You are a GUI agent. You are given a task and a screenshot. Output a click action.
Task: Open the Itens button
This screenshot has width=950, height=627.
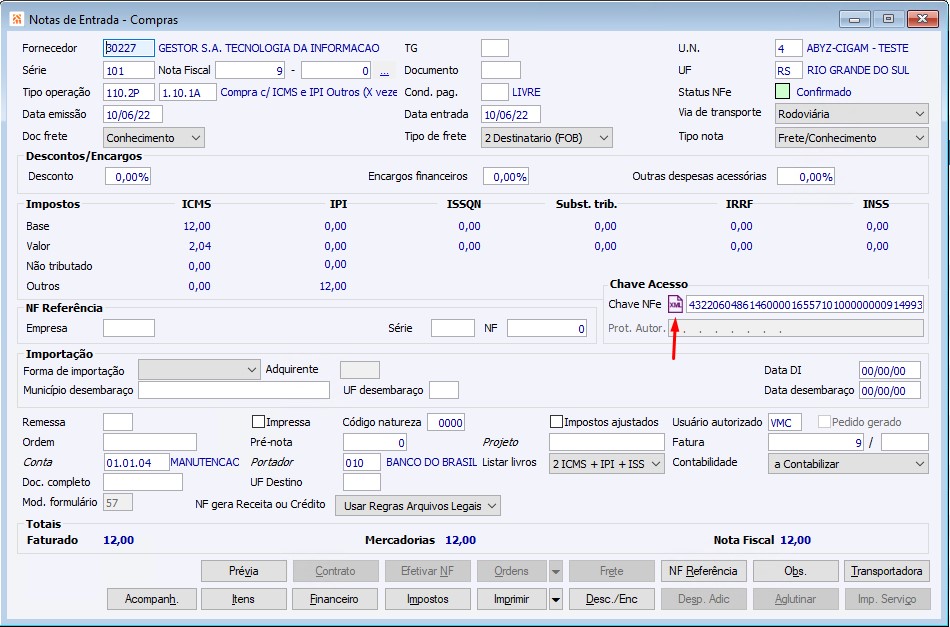(244, 600)
